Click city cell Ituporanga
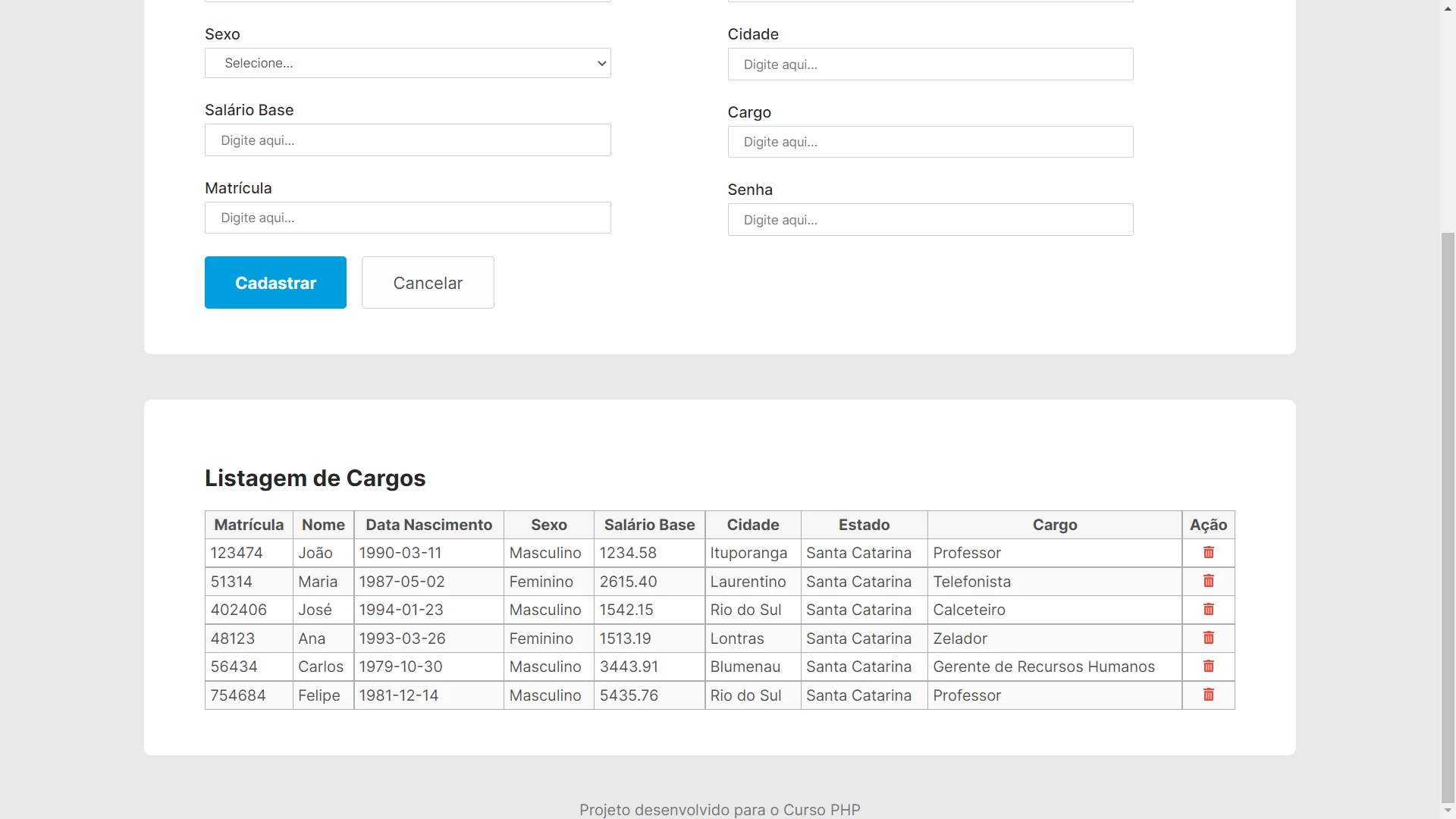The height and width of the screenshot is (819, 1456). 753,553
